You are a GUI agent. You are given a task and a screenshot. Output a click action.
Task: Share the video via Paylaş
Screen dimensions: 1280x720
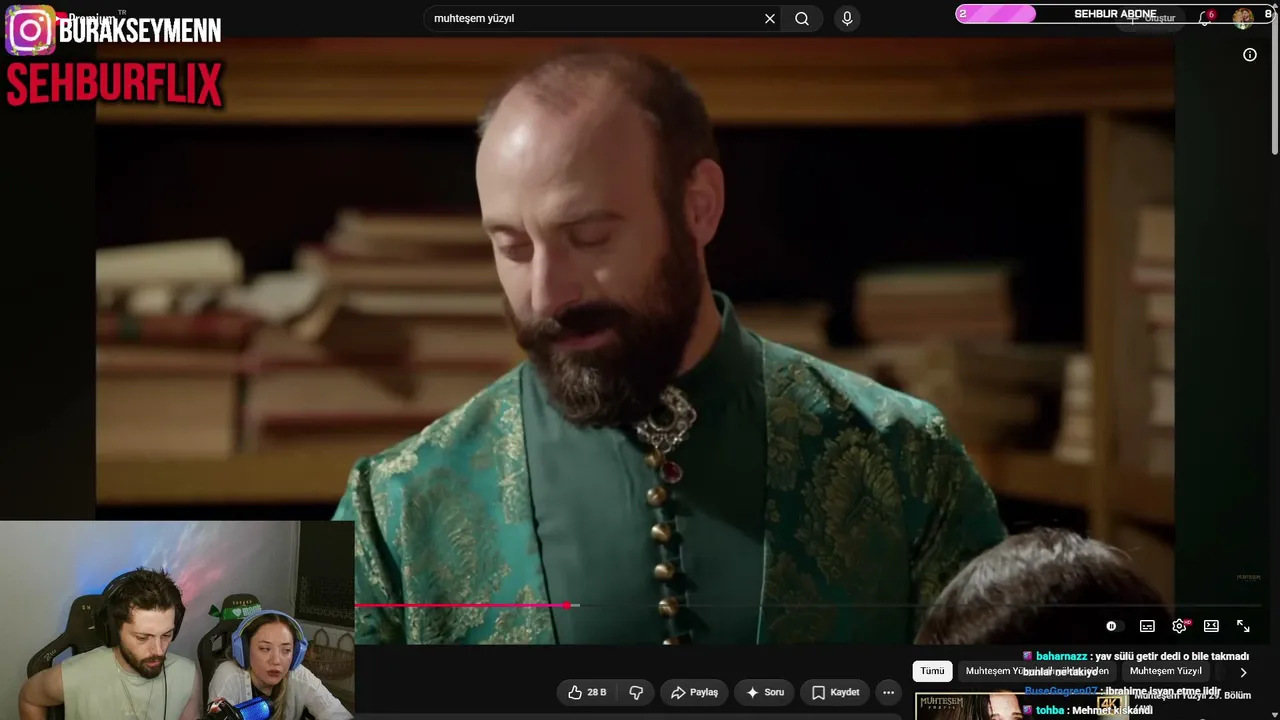click(x=694, y=692)
